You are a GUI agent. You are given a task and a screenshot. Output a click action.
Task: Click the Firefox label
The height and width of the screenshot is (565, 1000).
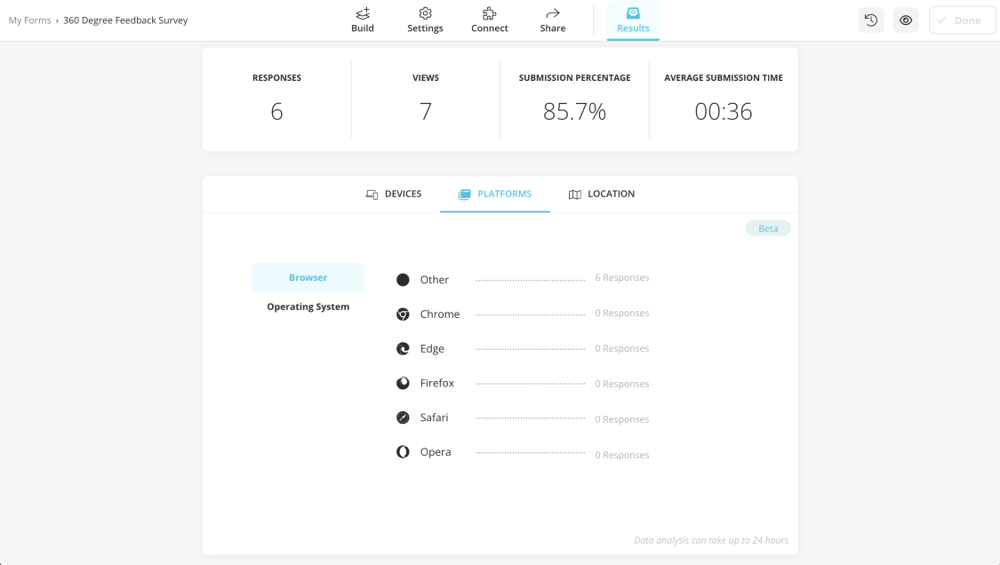click(x=437, y=383)
